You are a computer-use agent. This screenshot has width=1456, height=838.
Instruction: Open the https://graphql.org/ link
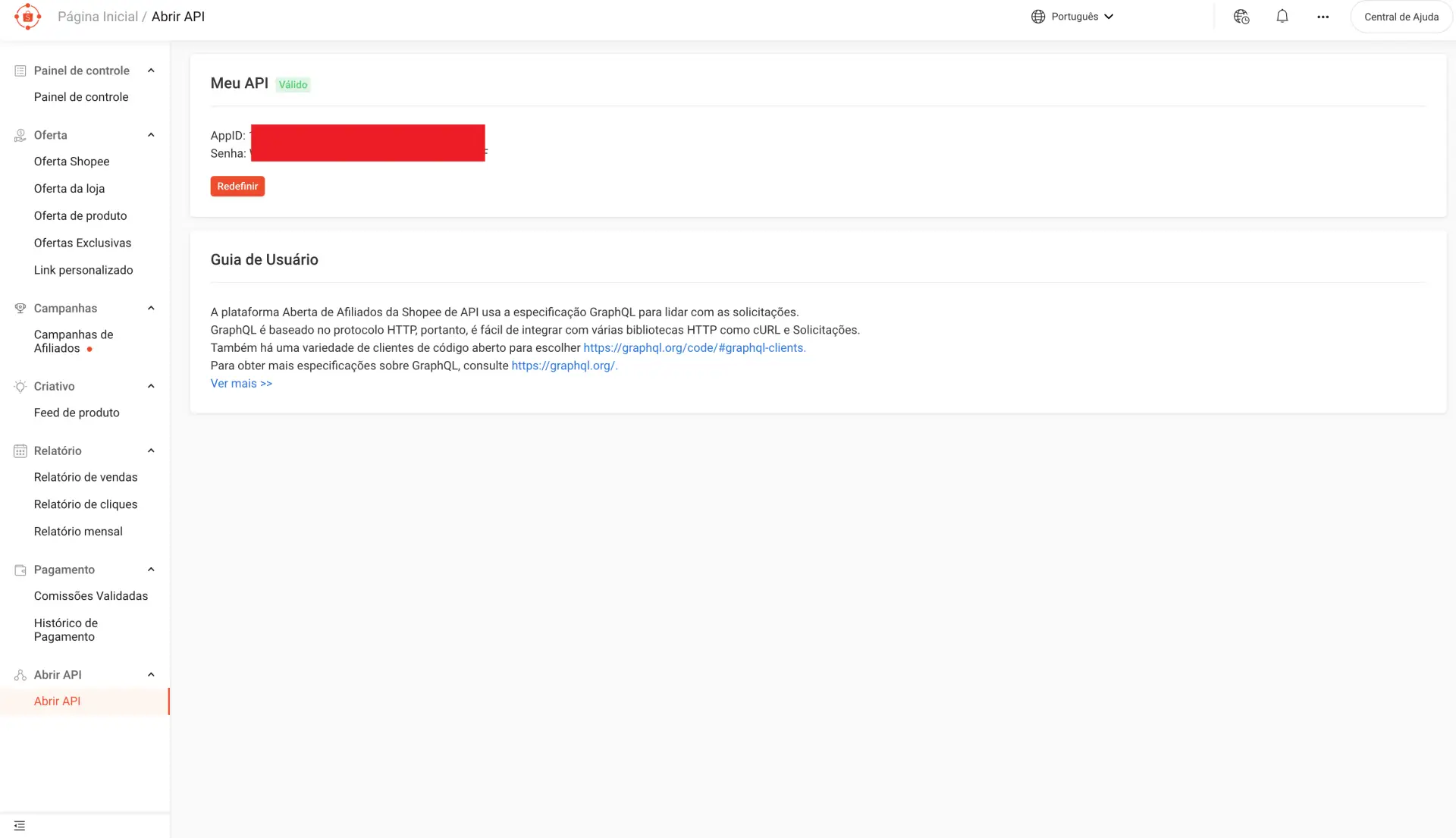[x=565, y=366]
